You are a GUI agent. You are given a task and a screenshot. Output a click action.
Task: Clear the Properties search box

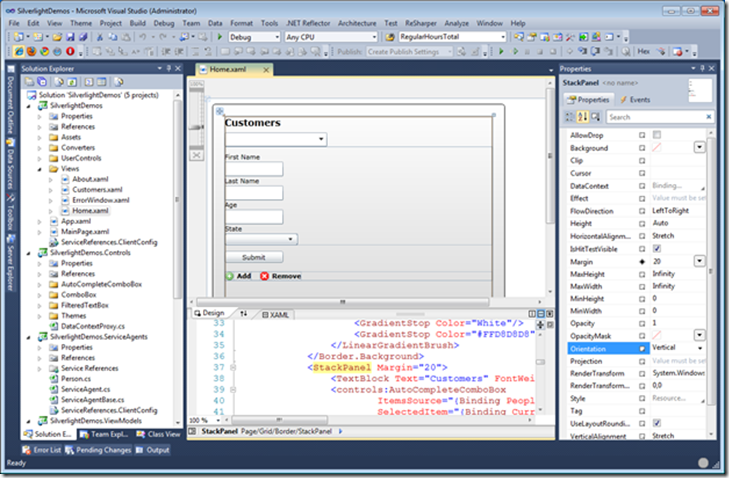coord(709,117)
